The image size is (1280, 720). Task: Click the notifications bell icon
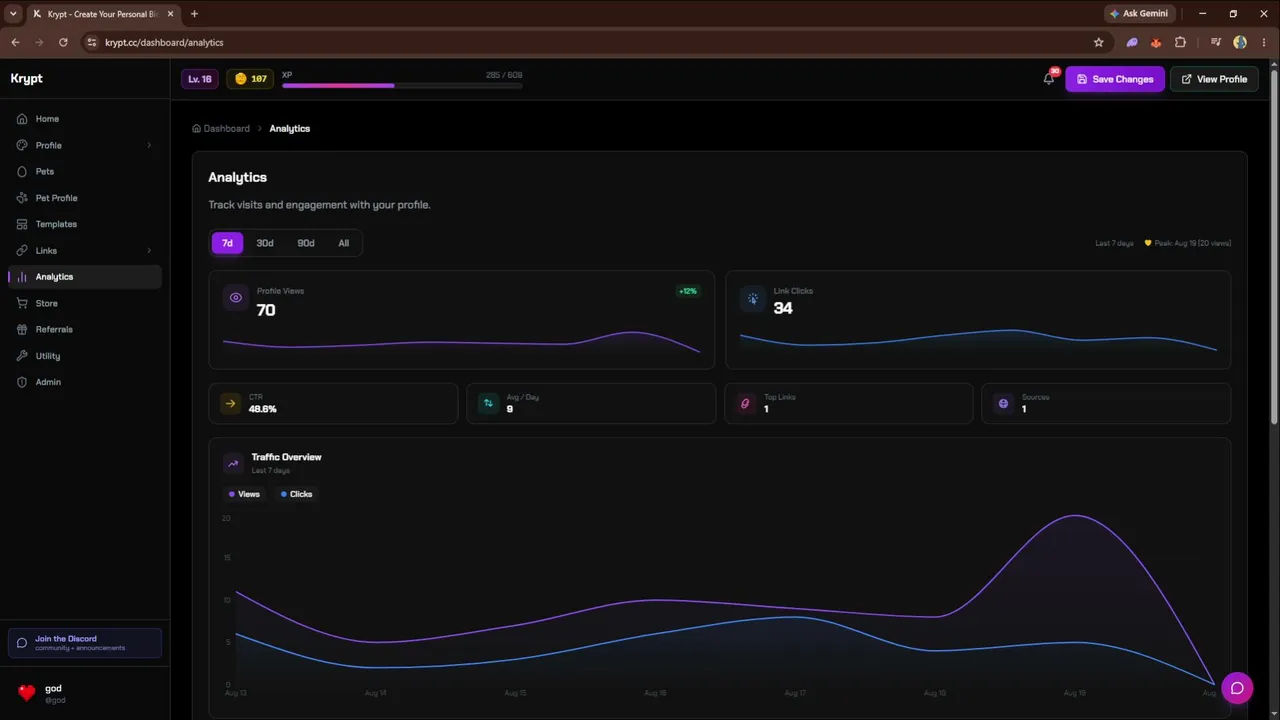[1048, 79]
